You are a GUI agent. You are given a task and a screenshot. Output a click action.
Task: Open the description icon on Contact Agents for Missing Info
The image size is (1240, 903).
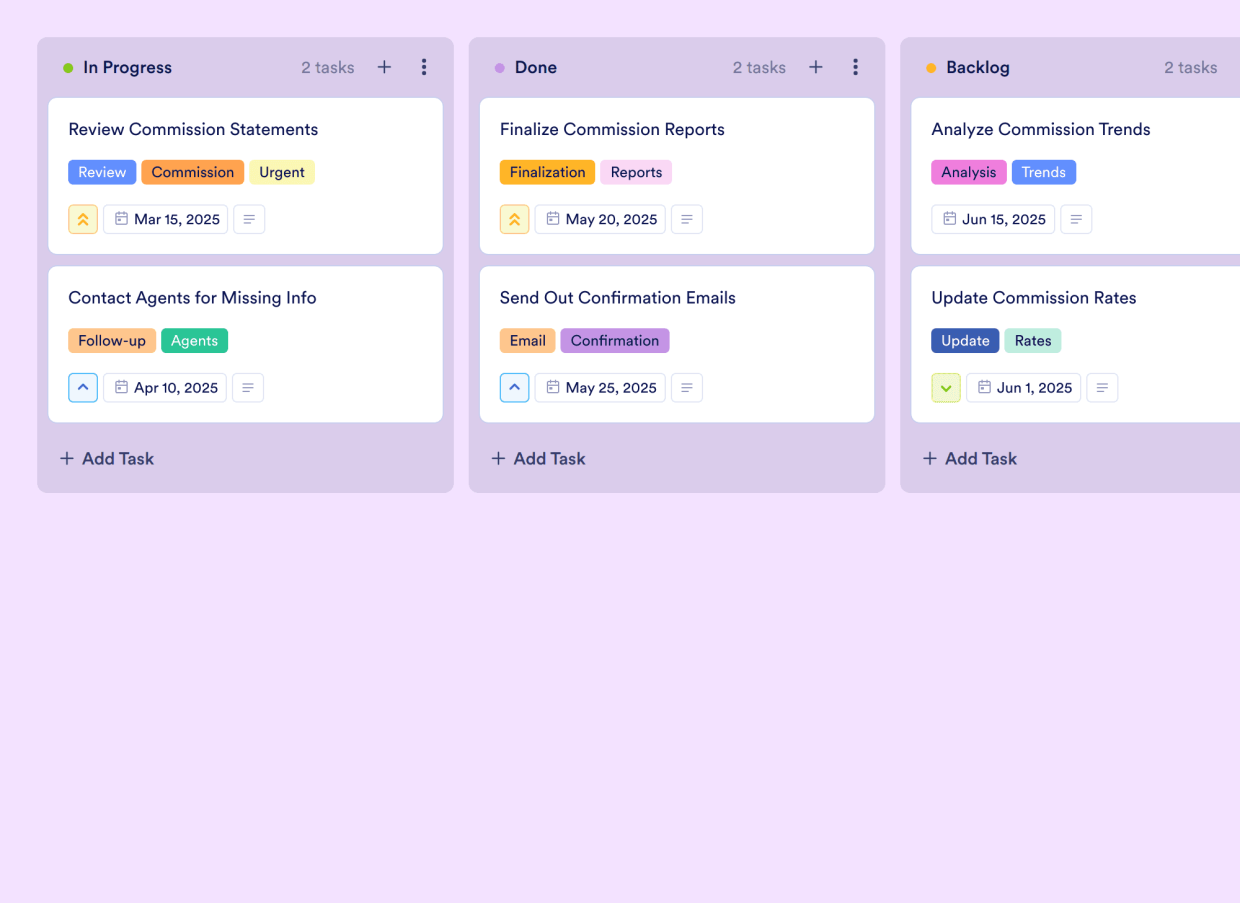248,387
